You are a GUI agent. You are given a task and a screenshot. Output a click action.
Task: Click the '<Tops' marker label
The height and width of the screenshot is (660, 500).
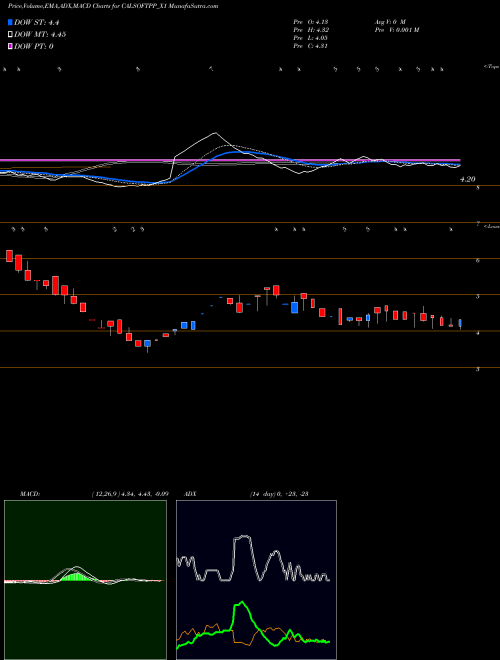pos(492,67)
